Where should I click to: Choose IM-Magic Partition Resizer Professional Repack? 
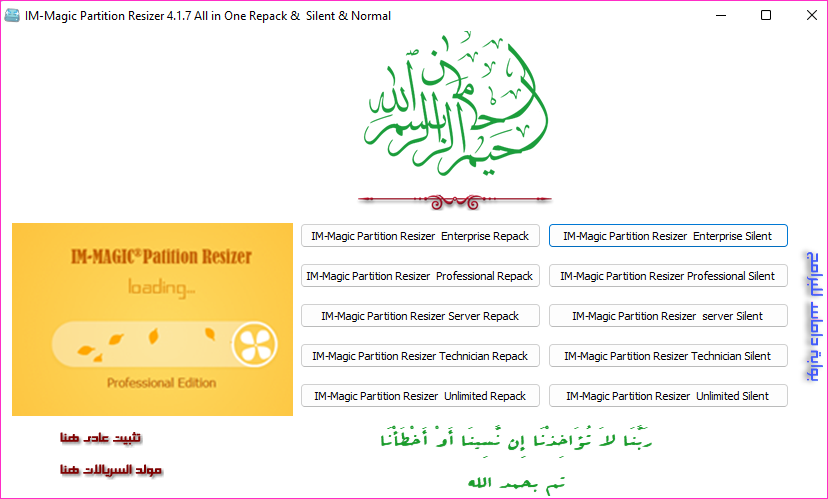pyautogui.click(x=420, y=276)
